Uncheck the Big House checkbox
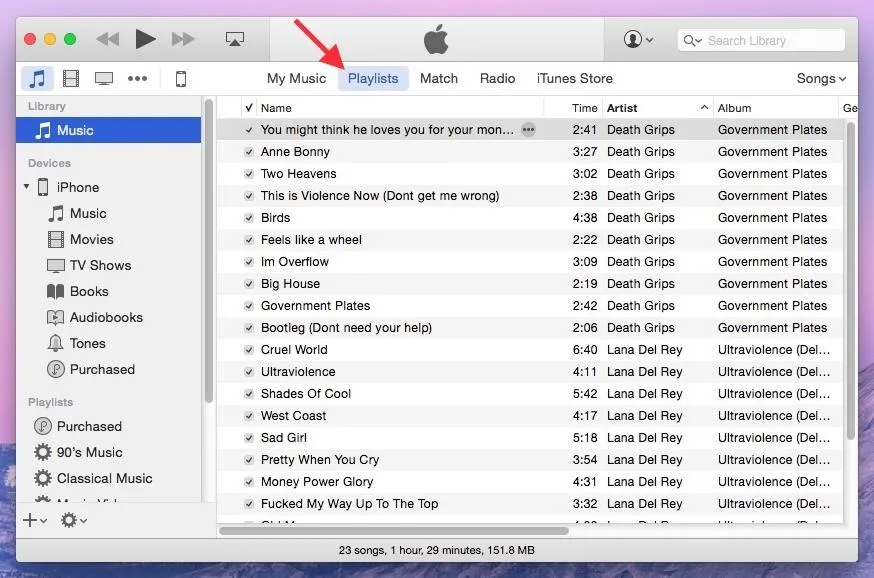The width and height of the screenshot is (874, 578). [249, 284]
